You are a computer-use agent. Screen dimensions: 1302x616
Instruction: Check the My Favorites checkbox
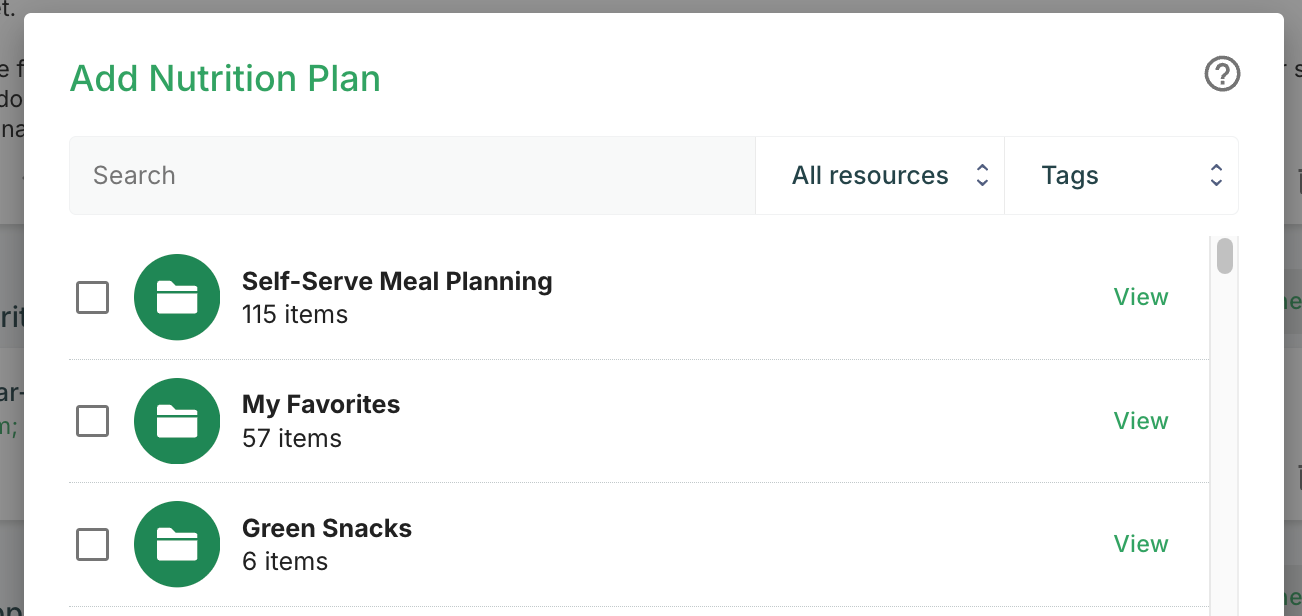tap(93, 421)
